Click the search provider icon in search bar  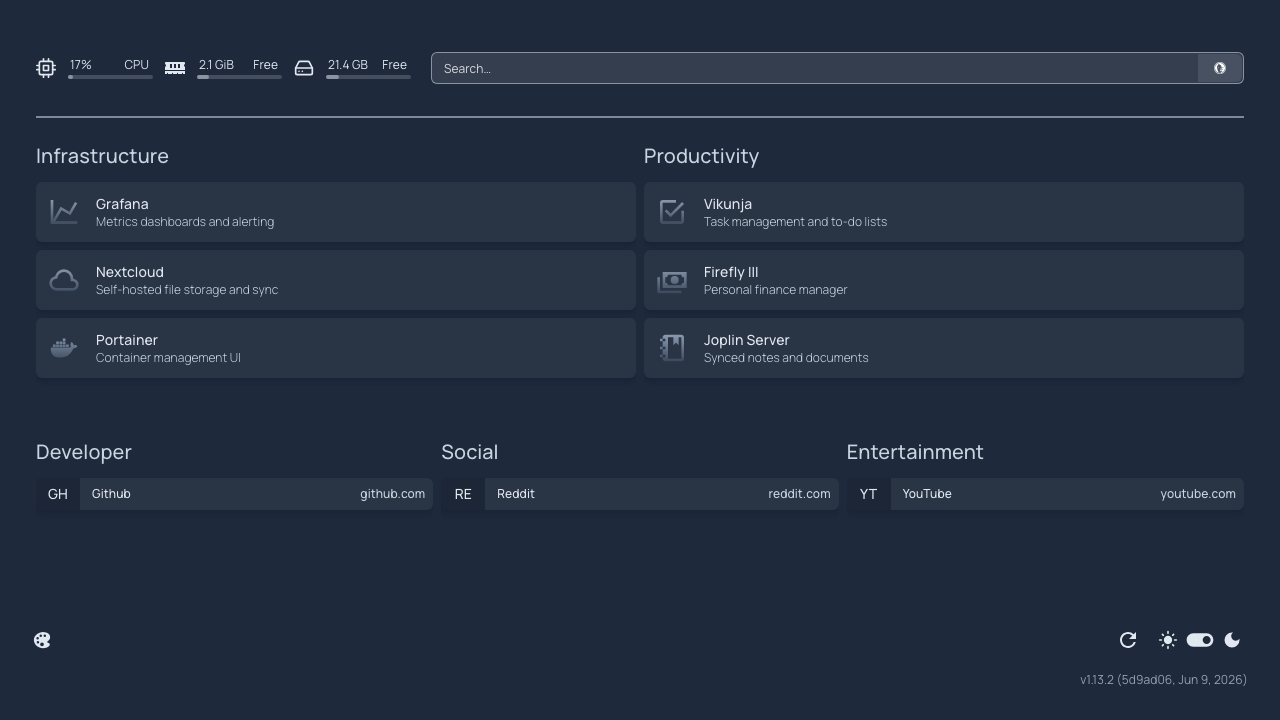(1220, 68)
